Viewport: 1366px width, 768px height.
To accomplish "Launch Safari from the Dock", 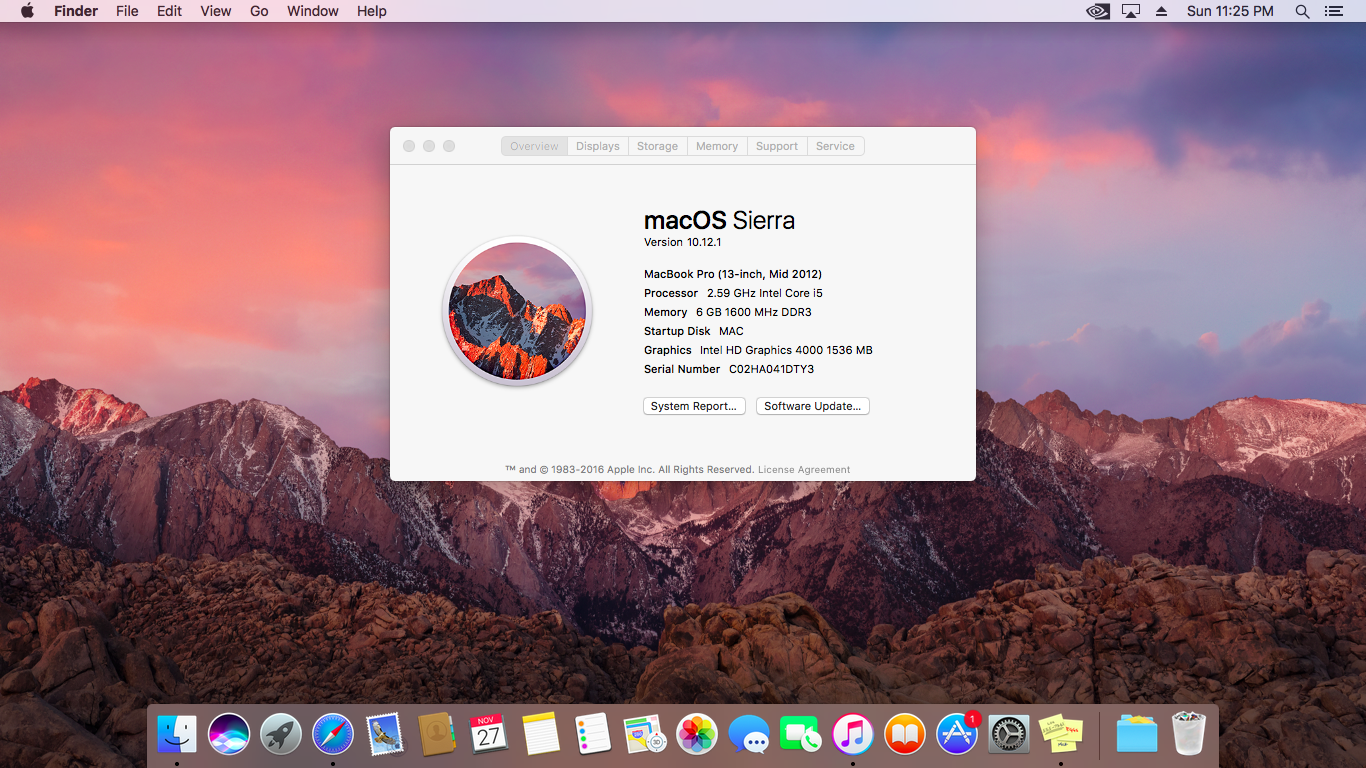I will click(333, 734).
